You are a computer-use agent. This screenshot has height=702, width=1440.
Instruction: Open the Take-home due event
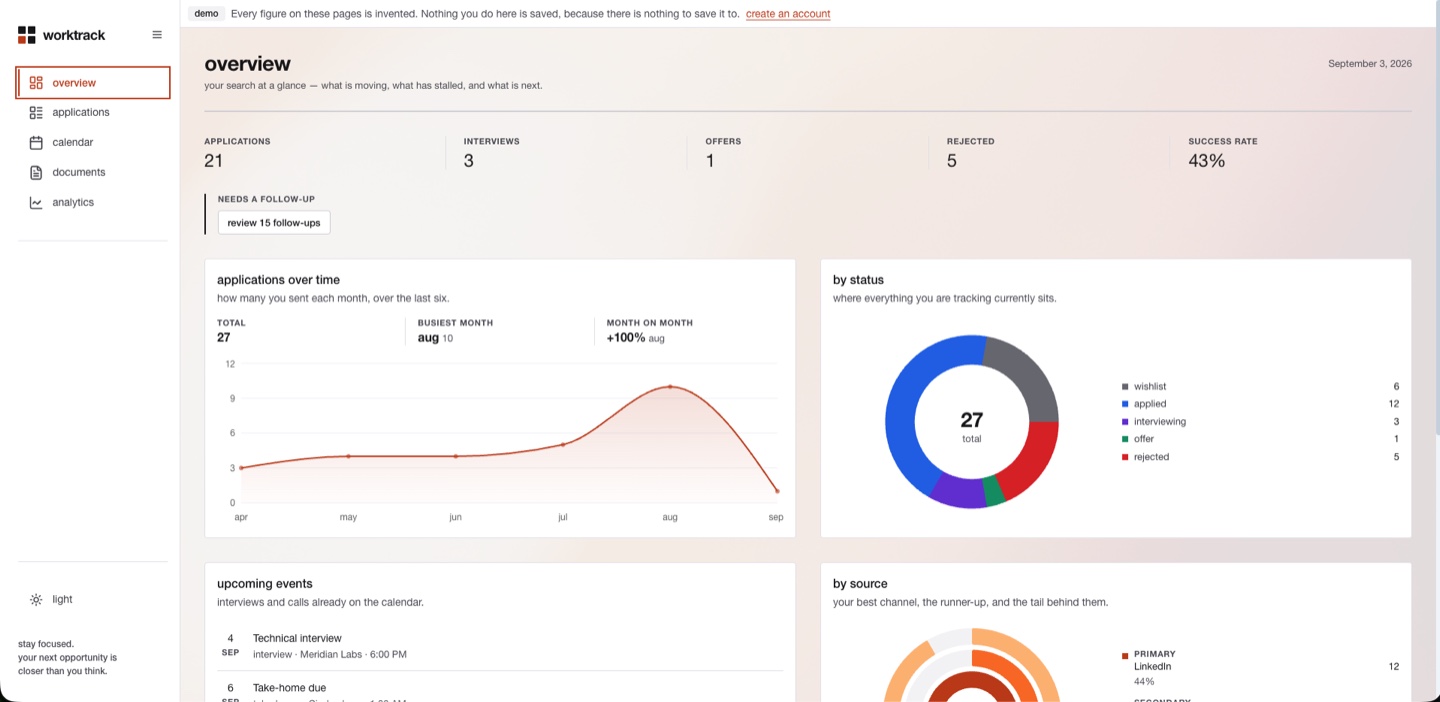[500, 690]
